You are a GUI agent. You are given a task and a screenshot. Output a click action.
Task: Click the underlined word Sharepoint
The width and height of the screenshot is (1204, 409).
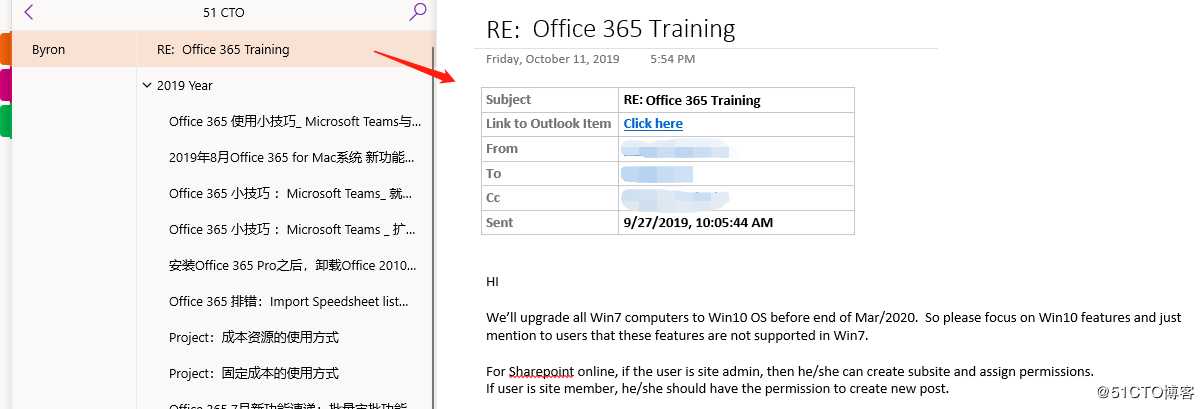click(x=541, y=370)
